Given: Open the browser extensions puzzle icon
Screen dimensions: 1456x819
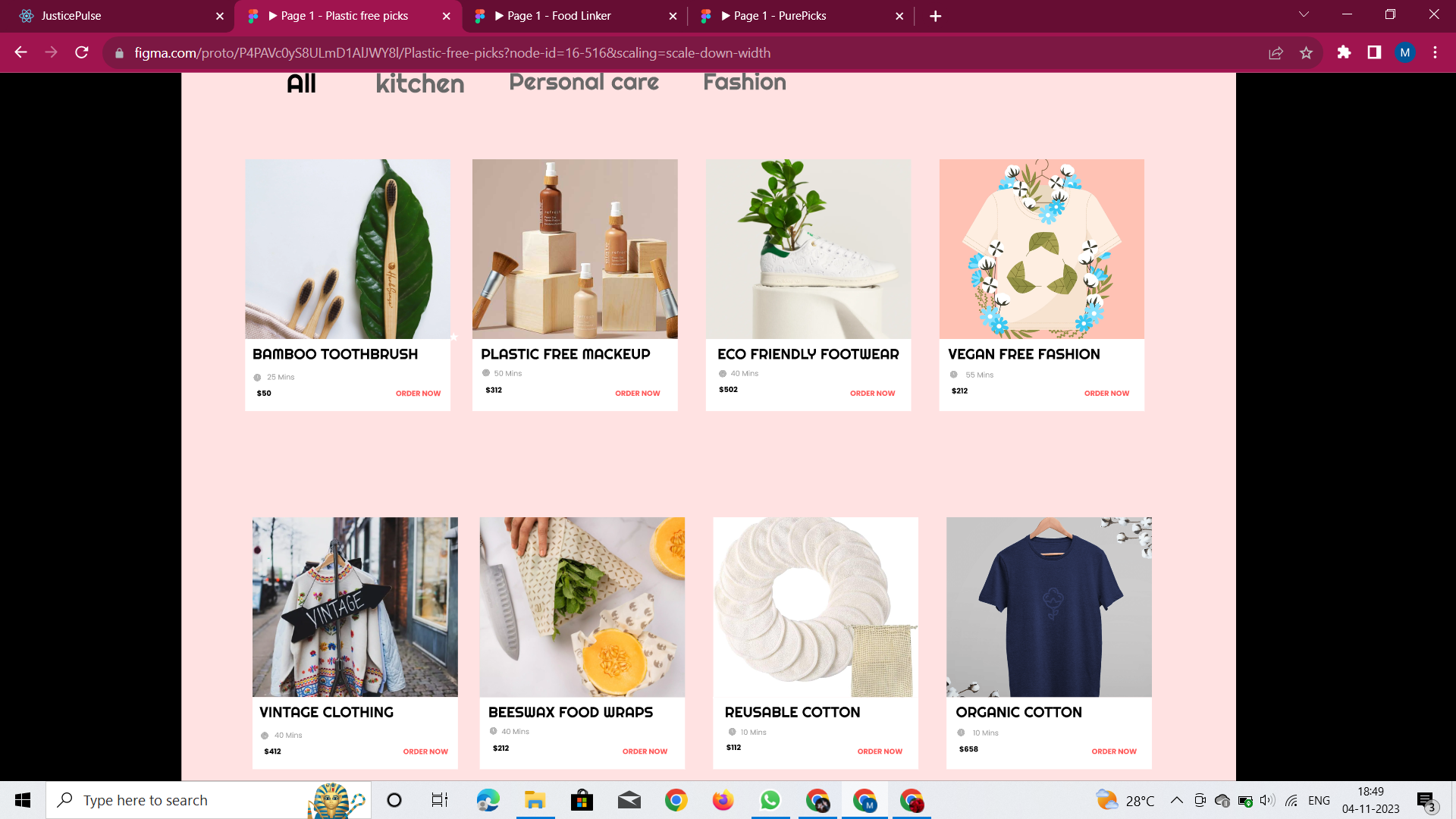Looking at the screenshot, I should pyautogui.click(x=1344, y=52).
